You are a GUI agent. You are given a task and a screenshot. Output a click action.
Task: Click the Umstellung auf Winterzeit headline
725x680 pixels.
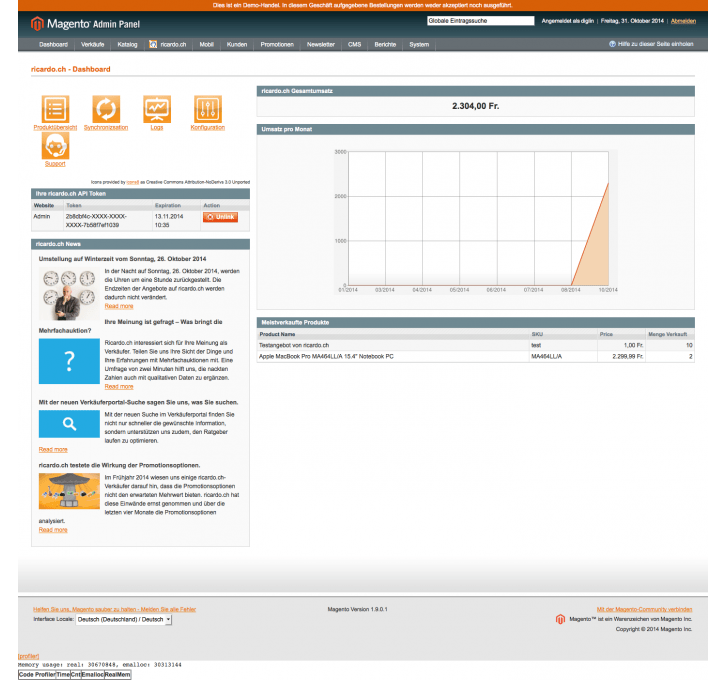123,259
